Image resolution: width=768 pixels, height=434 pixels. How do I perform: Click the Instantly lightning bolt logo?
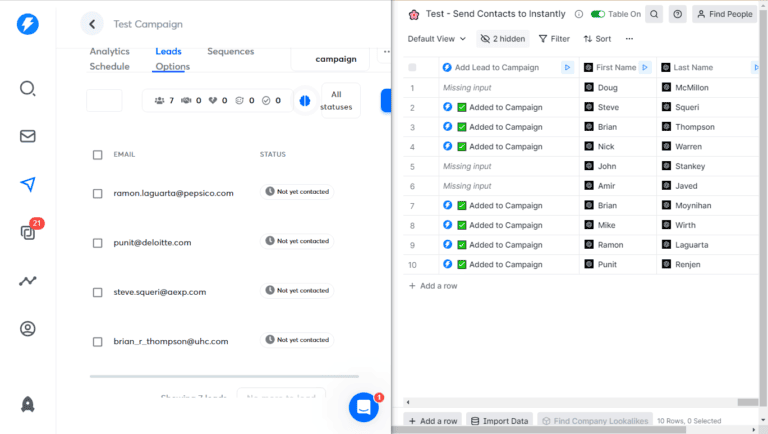point(28,25)
